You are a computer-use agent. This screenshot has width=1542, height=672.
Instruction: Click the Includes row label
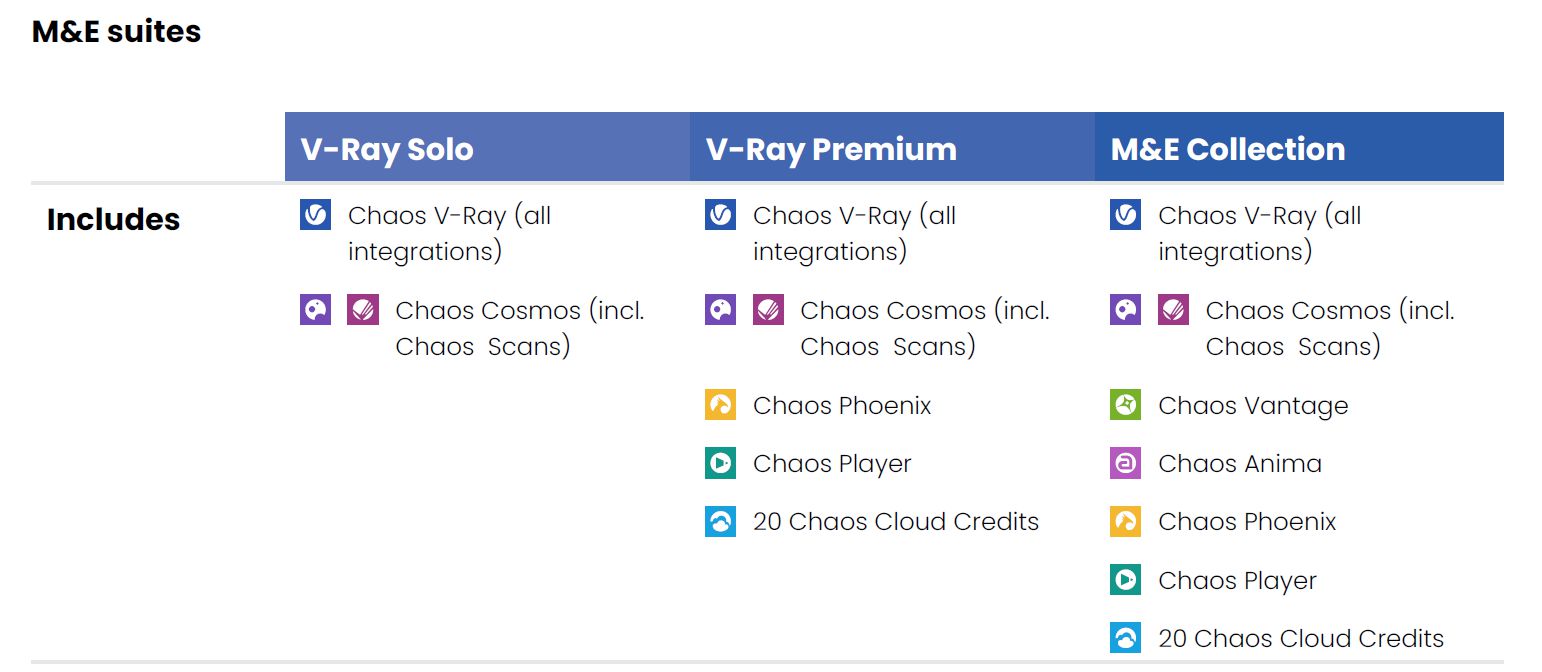pos(113,219)
